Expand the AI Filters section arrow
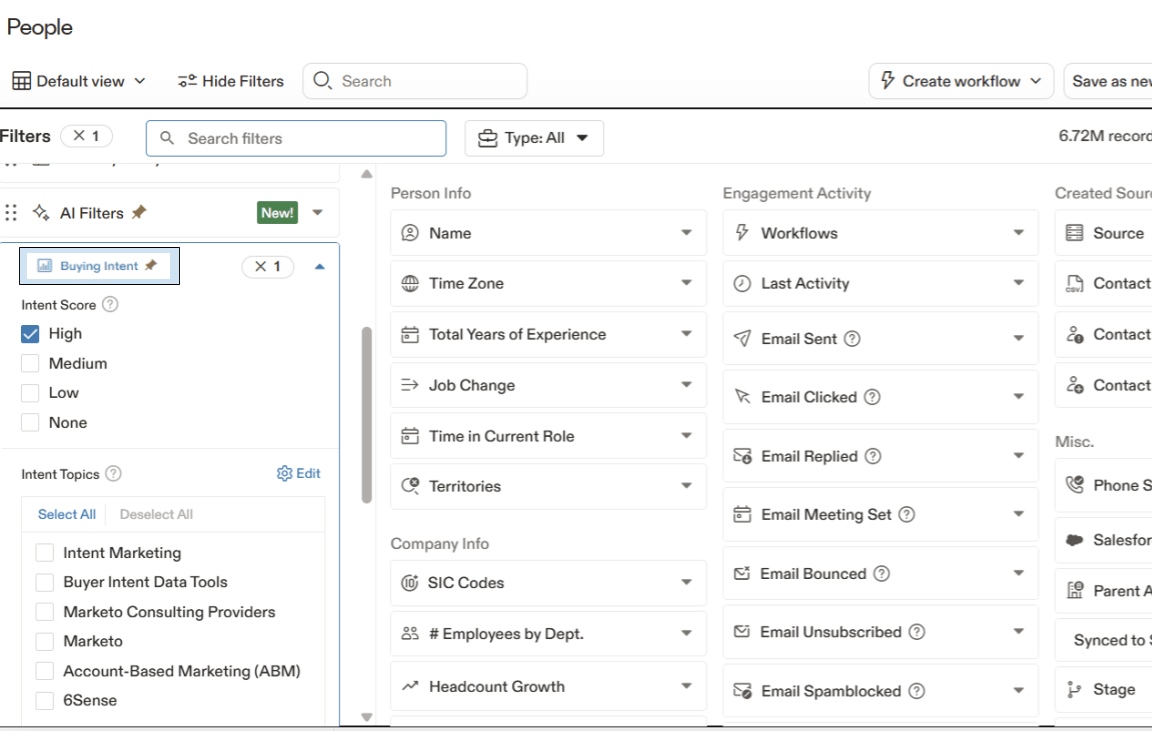 317,212
